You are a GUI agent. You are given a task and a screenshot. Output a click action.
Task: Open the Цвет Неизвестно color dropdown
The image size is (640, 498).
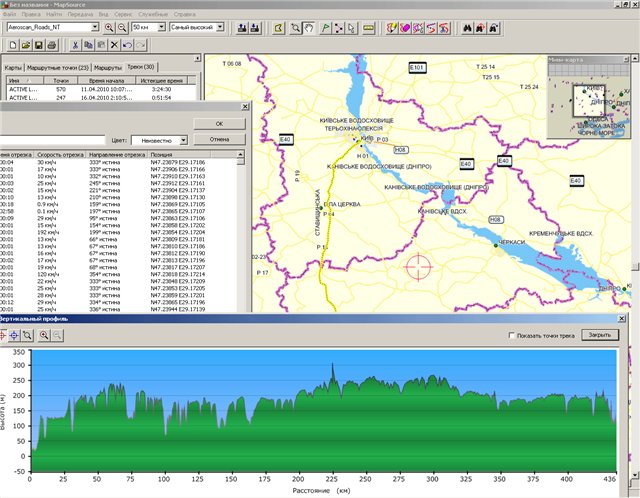pyautogui.click(x=184, y=140)
